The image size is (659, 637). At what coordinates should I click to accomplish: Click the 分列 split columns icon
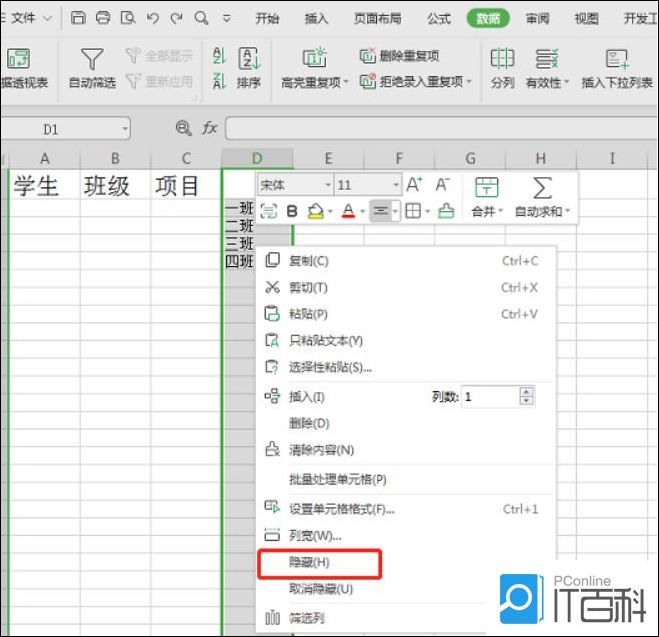(502, 59)
